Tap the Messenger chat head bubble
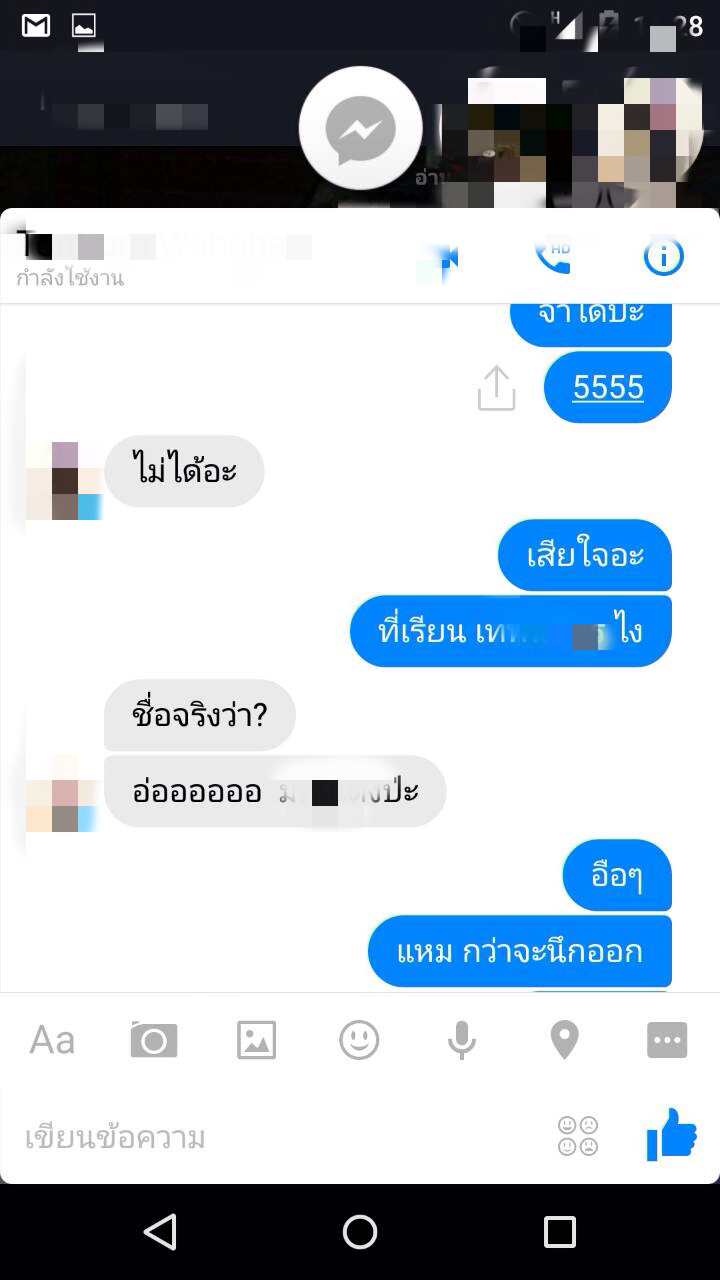The image size is (720, 1280). point(360,129)
